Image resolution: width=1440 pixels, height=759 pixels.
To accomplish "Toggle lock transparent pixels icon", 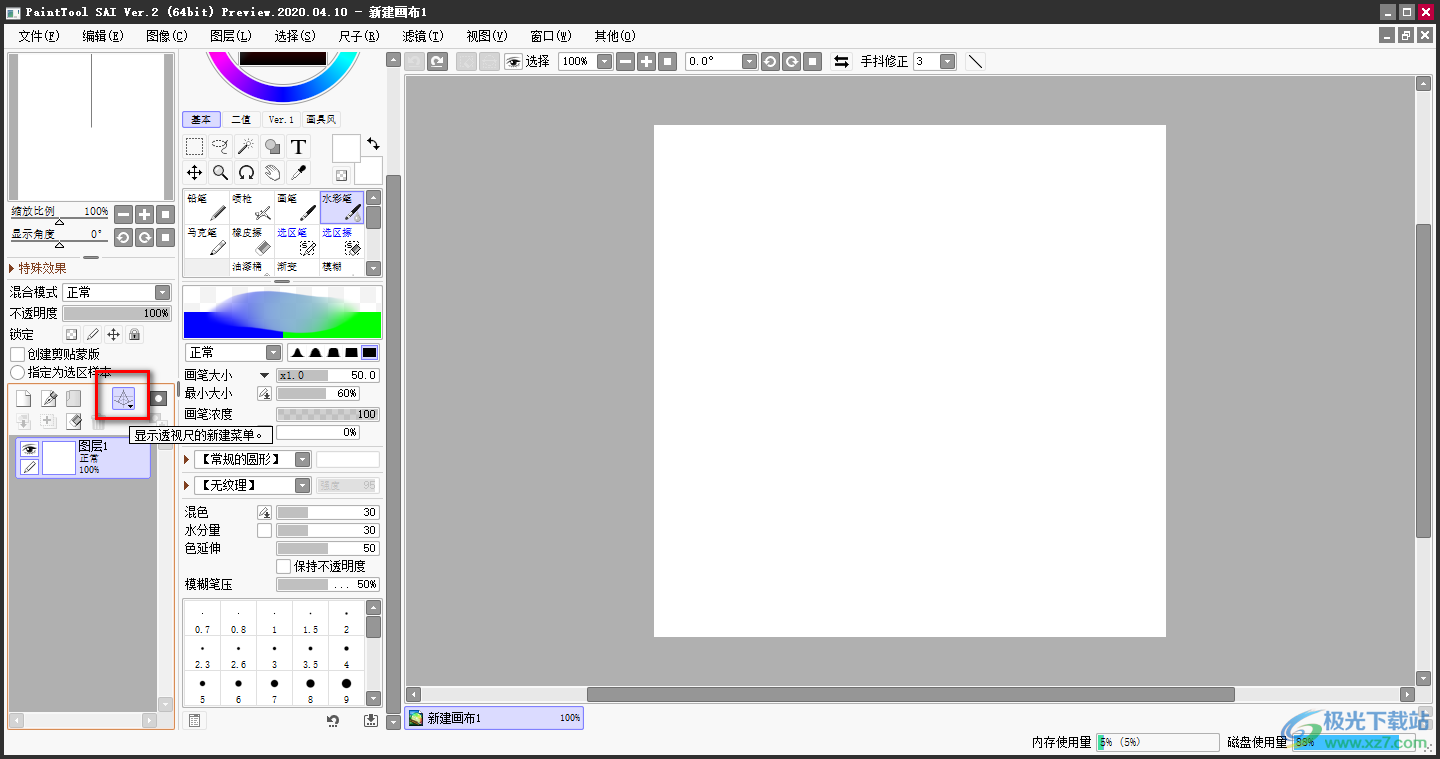I will pyautogui.click(x=71, y=335).
